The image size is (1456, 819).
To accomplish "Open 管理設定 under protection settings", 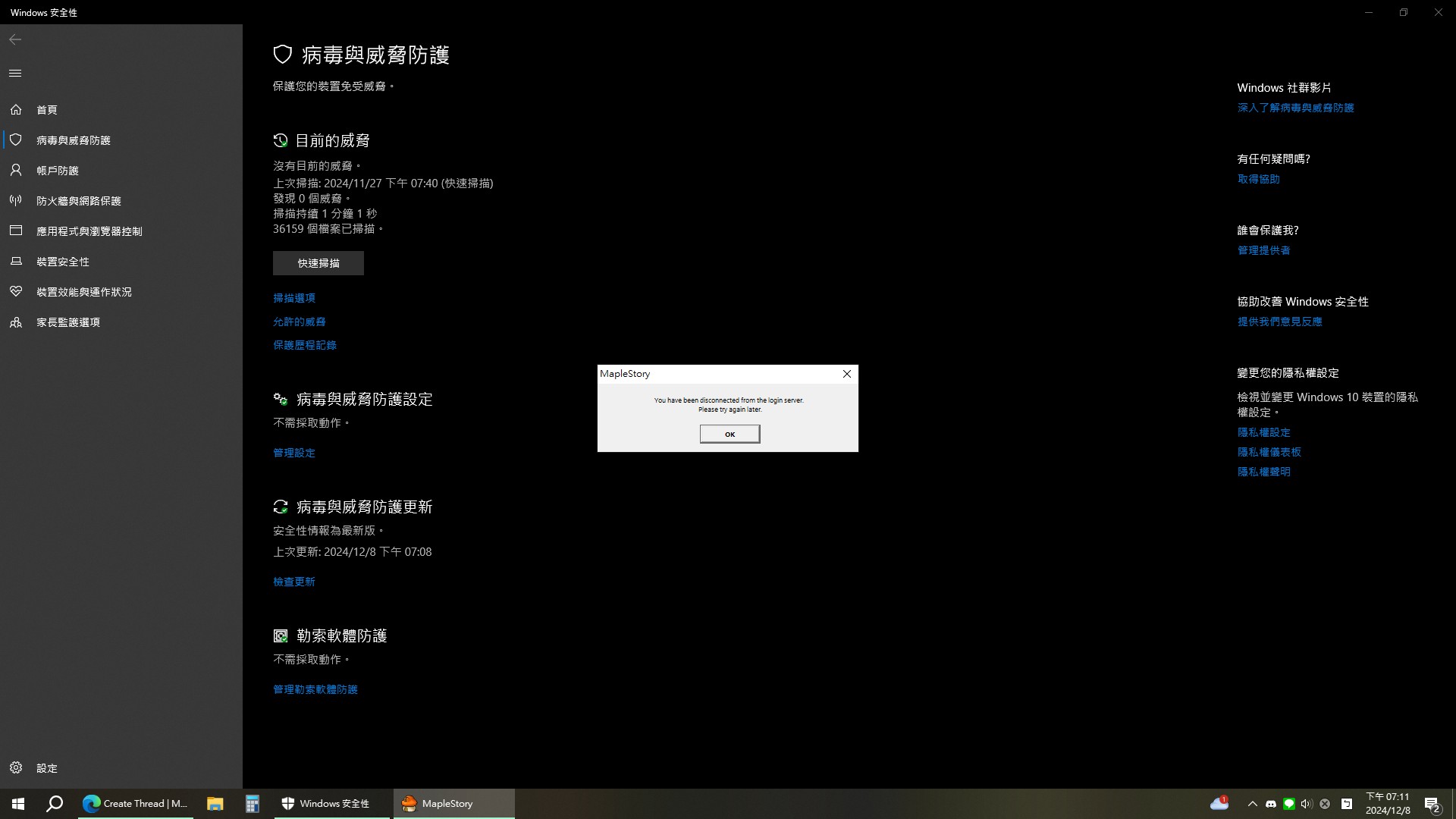I will [x=294, y=453].
